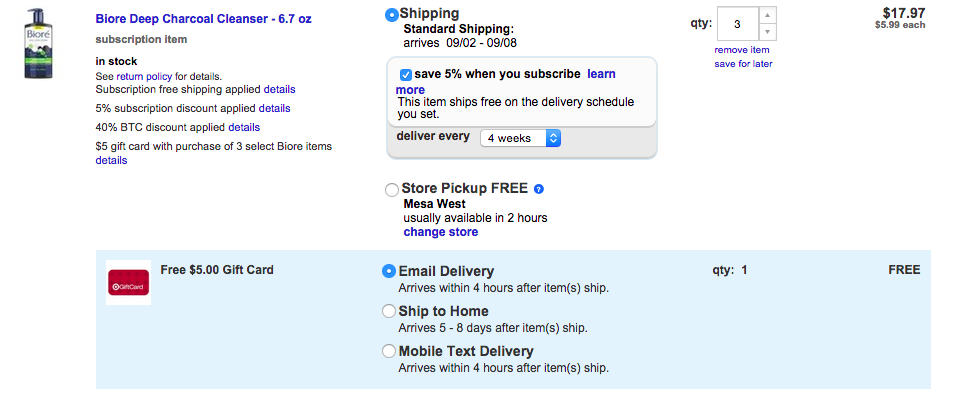Open the return policy link
The width and height of the screenshot is (964, 396).
(144, 77)
